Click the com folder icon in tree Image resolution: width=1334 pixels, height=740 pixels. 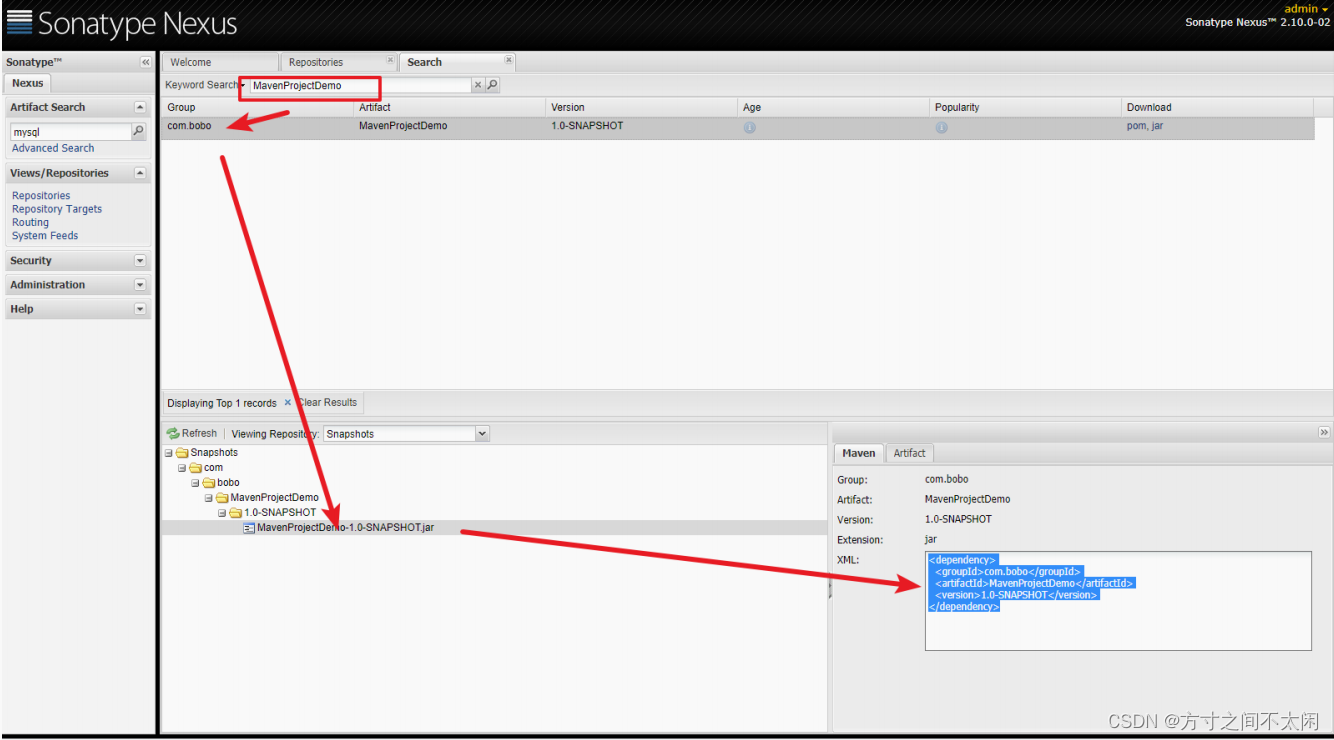196,467
